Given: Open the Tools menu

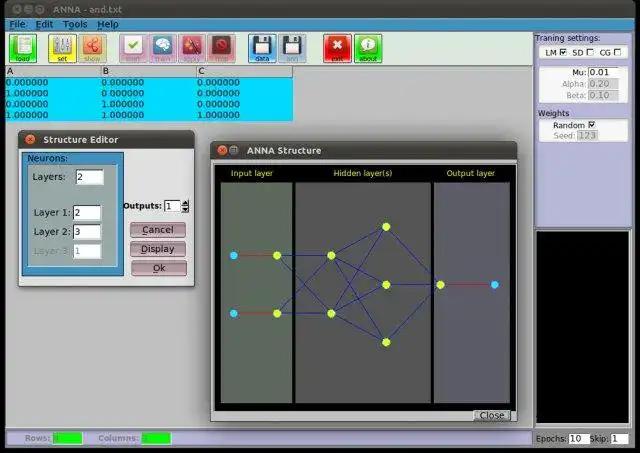Looking at the screenshot, I should pyautogui.click(x=75, y=24).
